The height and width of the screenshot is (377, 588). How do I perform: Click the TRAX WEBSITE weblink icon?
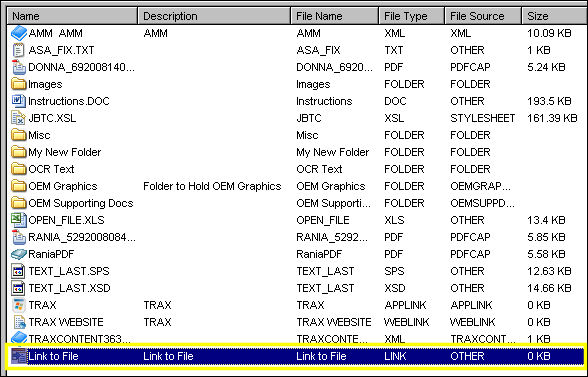pos(19,322)
